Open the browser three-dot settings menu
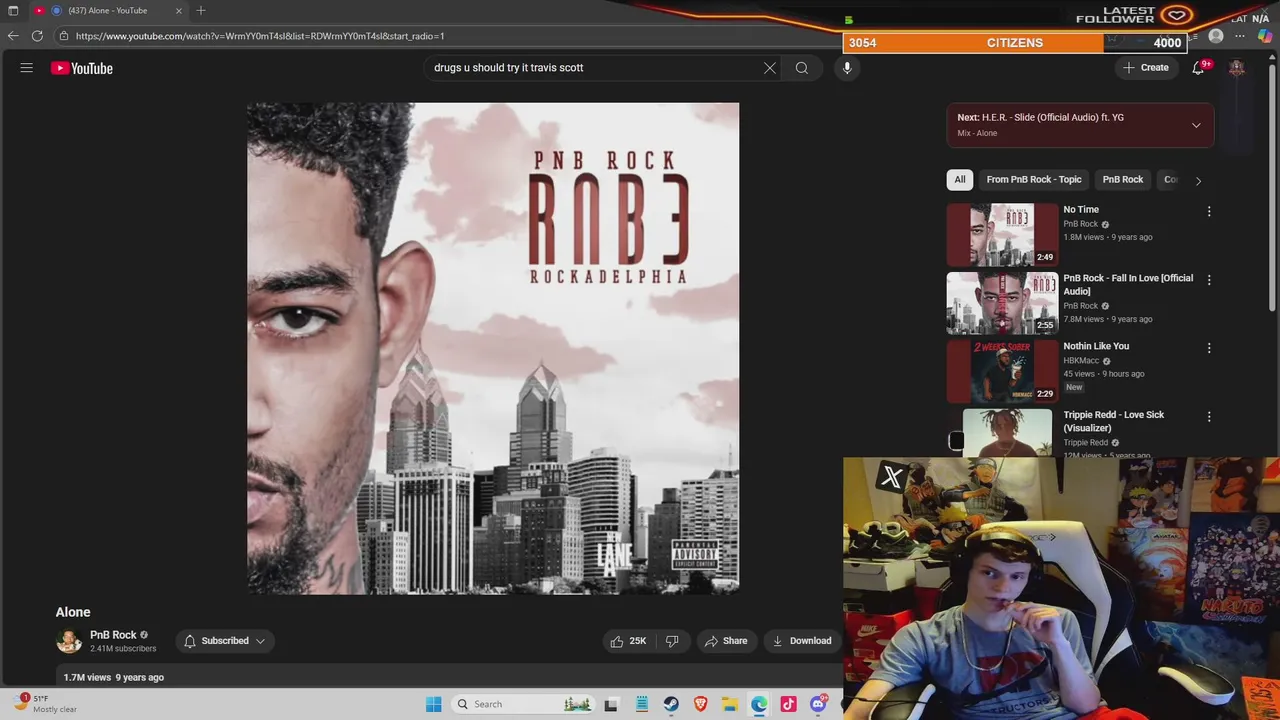Image resolution: width=1280 pixels, height=720 pixels. tap(1240, 36)
